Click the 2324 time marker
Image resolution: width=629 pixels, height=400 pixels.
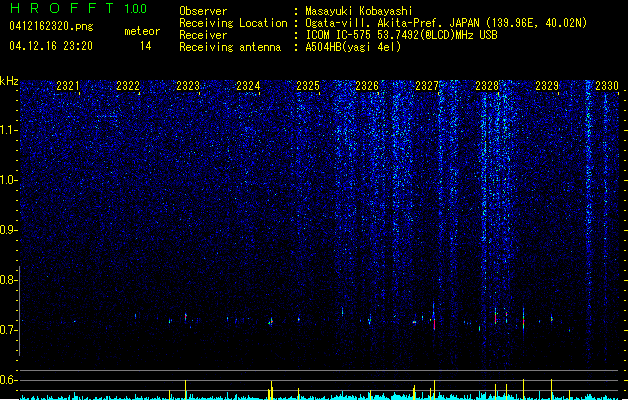tap(248, 86)
